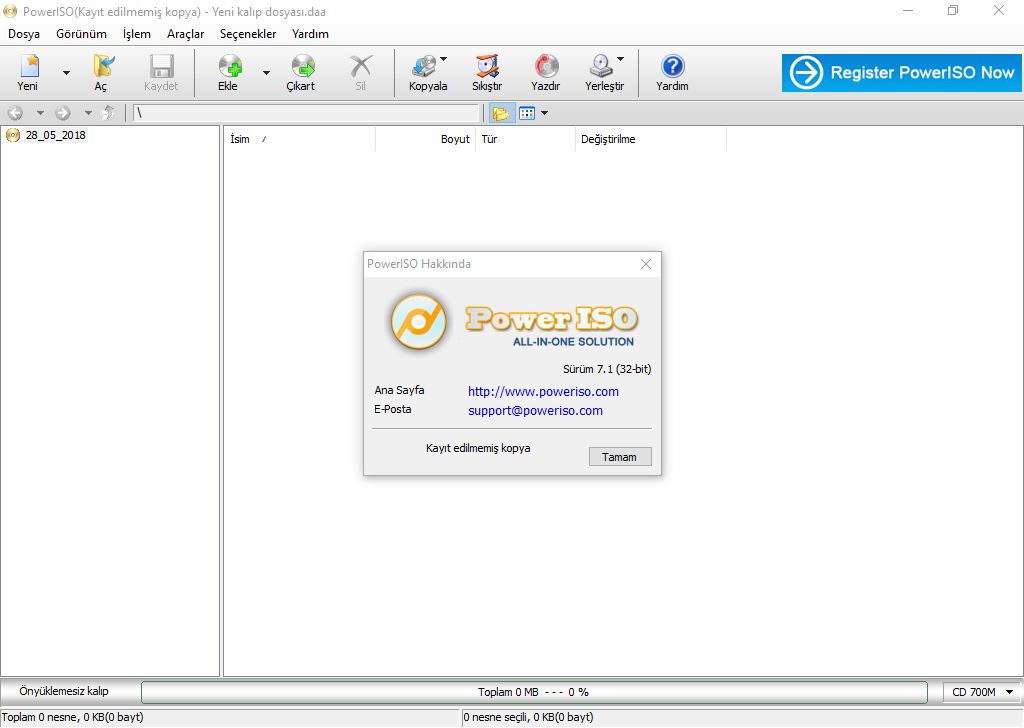This screenshot has height=728, width=1024.
Task: Click 'Kayıt edilmemiş kopya' text in dialog
Action: pos(478,448)
